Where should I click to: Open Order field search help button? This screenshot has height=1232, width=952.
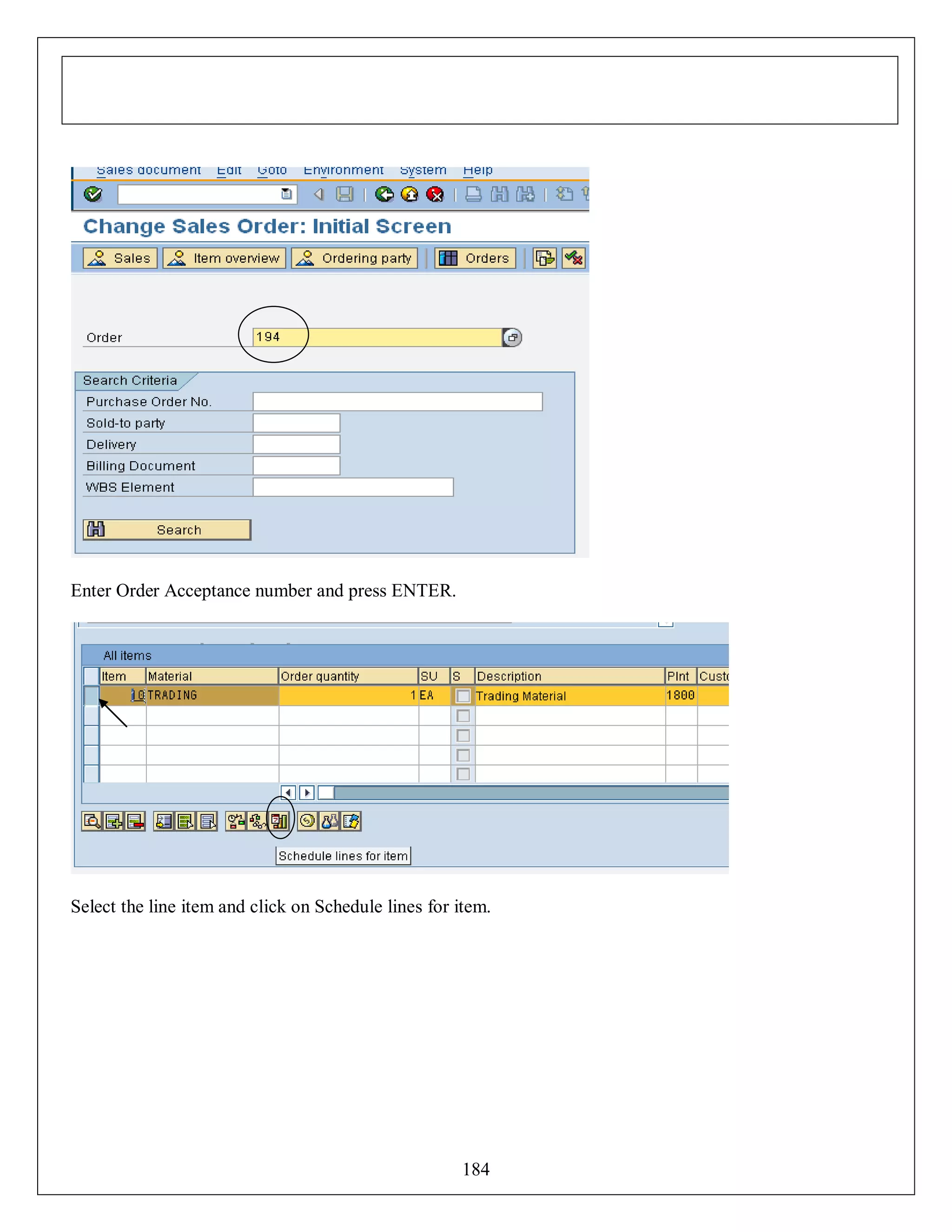click(x=512, y=338)
